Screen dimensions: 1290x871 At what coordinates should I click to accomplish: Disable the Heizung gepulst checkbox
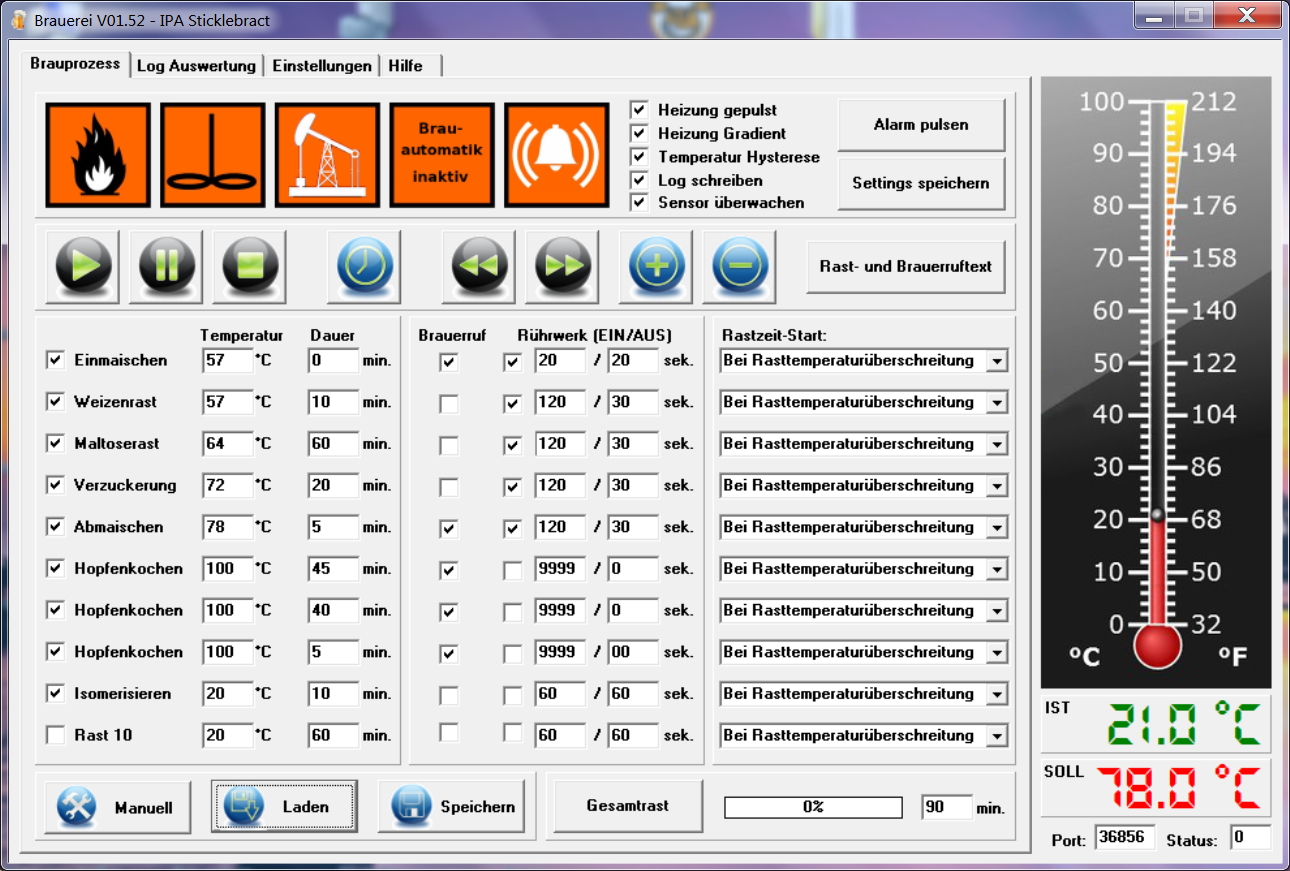[640, 110]
